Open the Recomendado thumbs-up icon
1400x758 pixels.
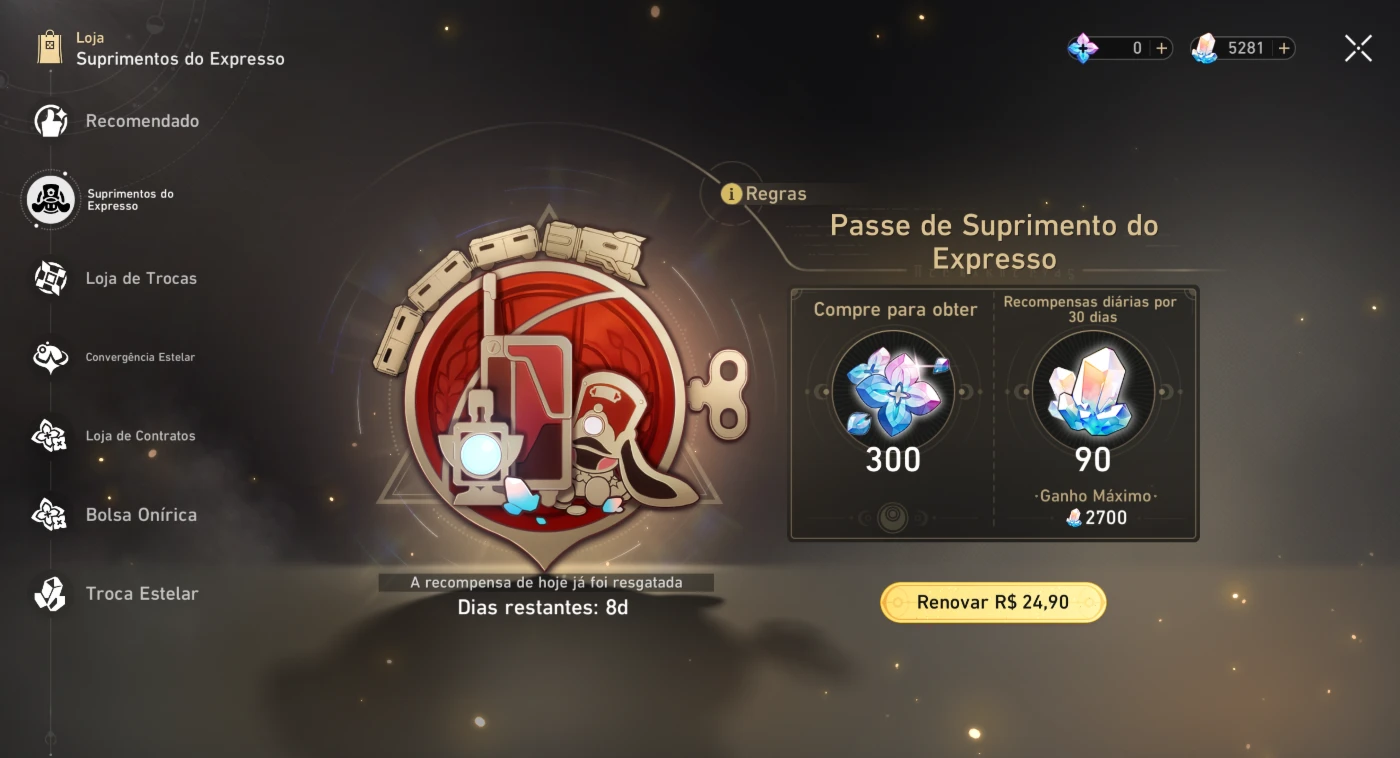point(50,121)
